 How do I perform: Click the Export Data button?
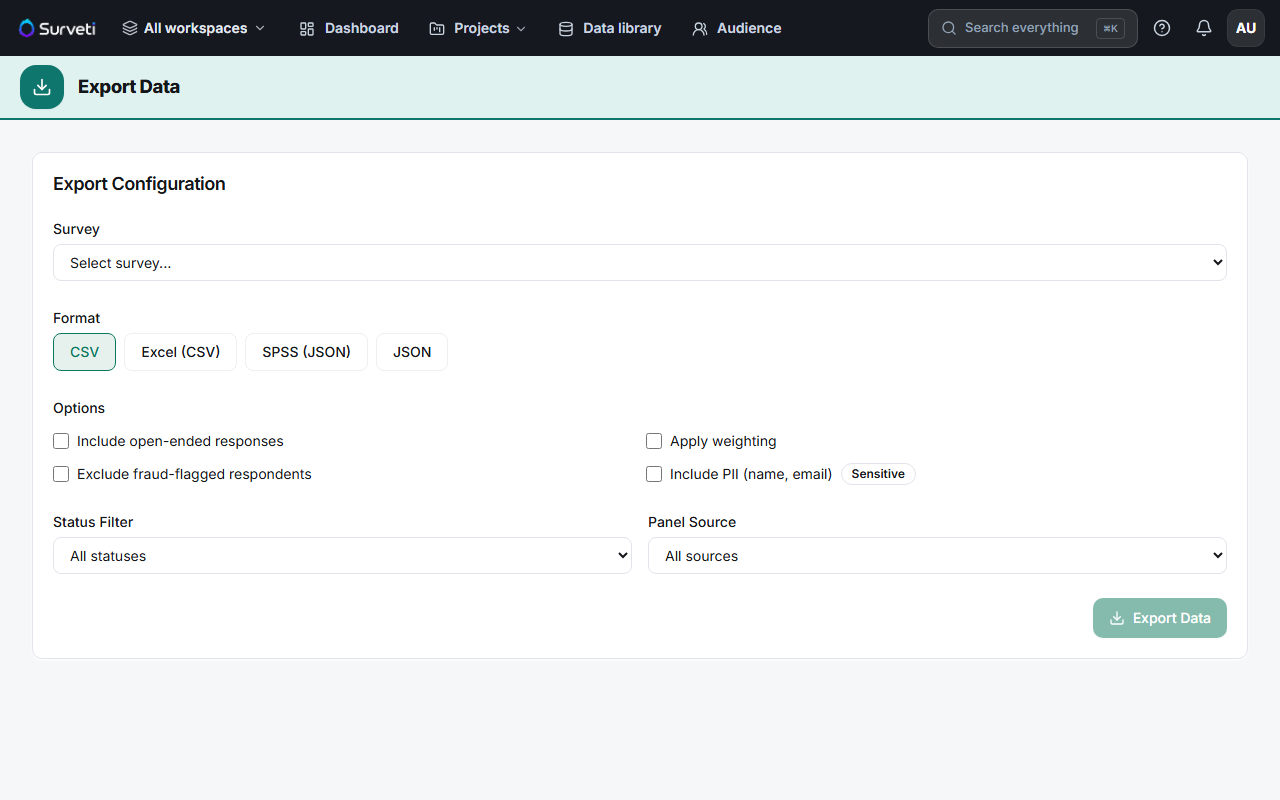(1160, 618)
